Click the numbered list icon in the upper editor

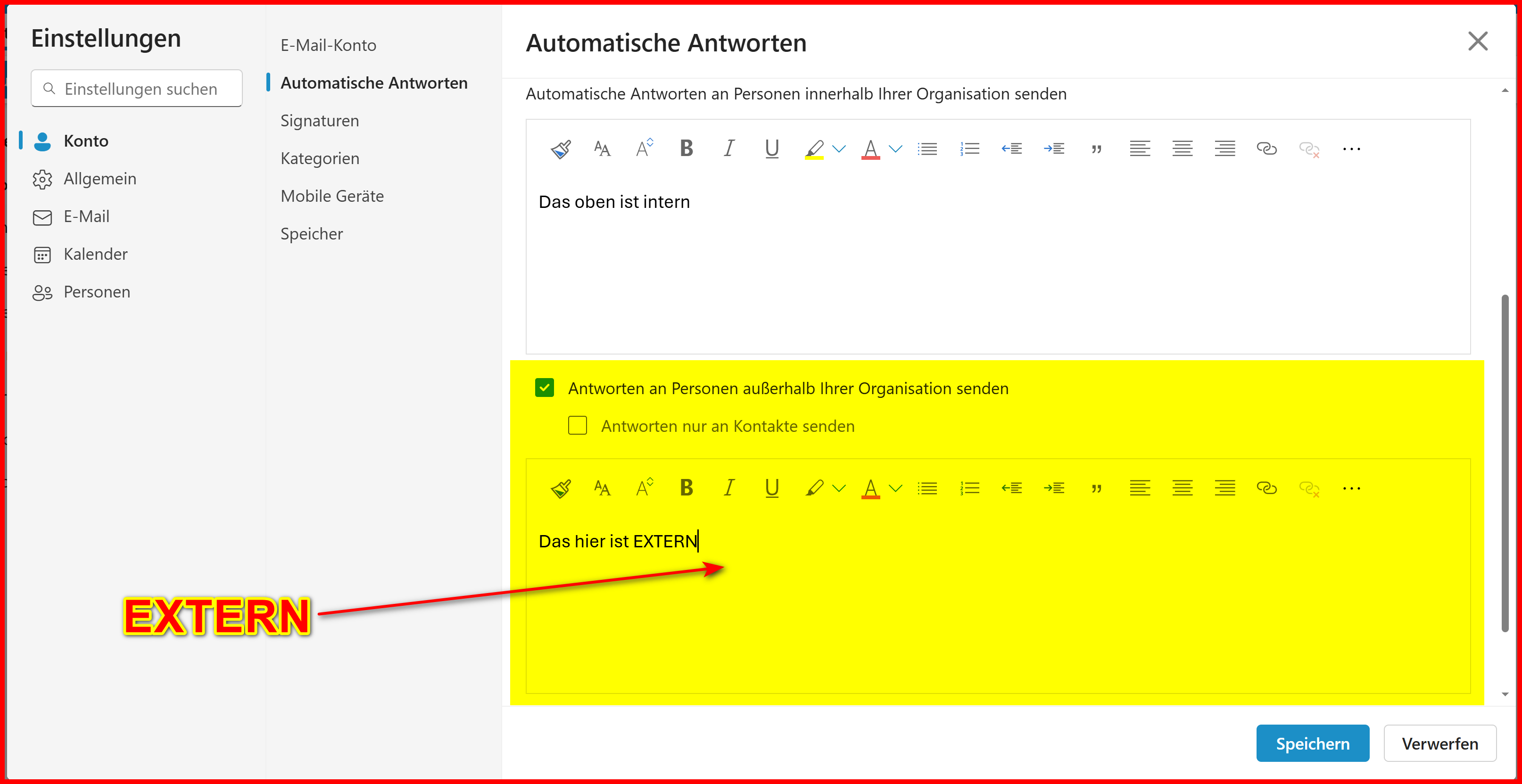pyautogui.click(x=969, y=149)
